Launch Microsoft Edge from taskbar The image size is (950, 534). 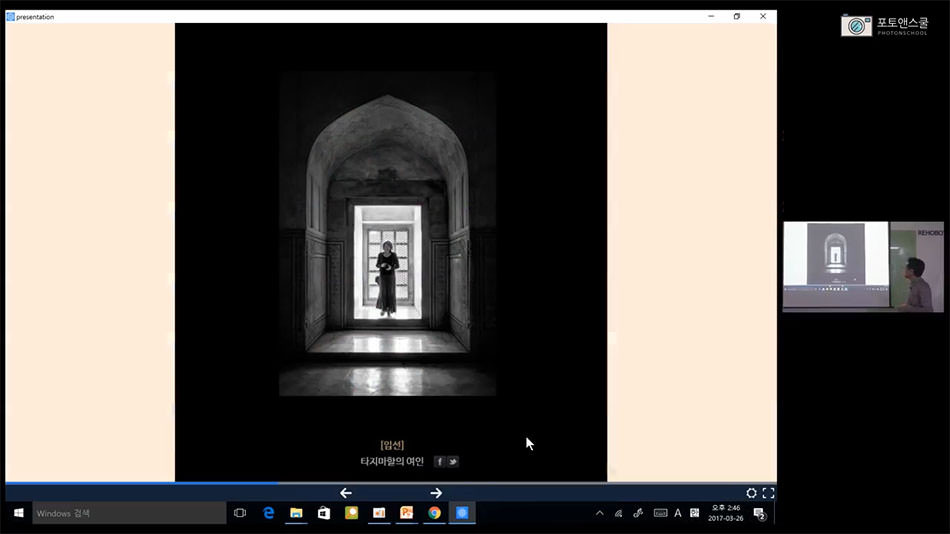268,513
